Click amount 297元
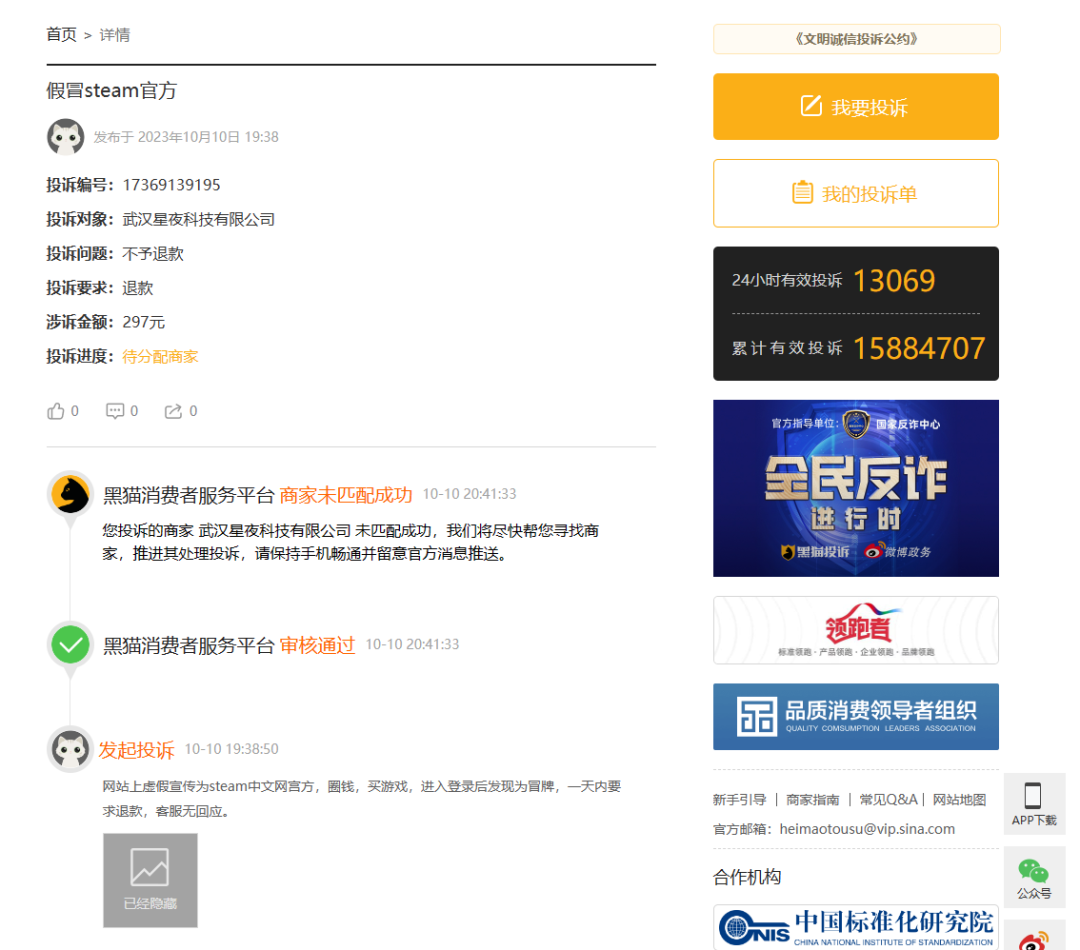This screenshot has width=1080, height=950. pyautogui.click(x=144, y=322)
